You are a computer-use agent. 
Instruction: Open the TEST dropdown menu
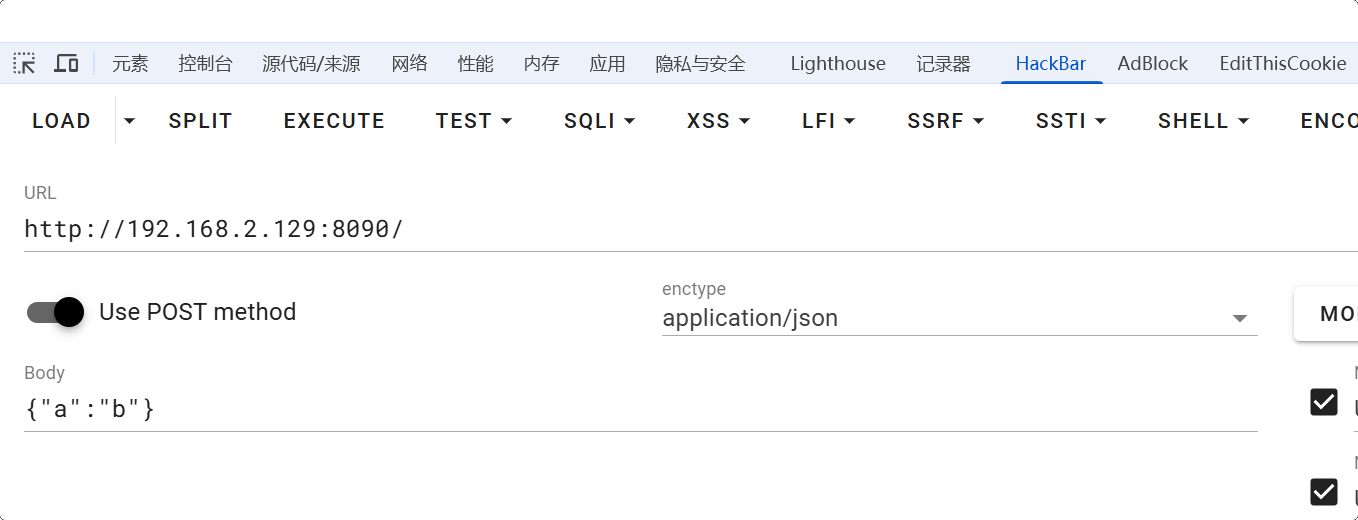(473, 121)
